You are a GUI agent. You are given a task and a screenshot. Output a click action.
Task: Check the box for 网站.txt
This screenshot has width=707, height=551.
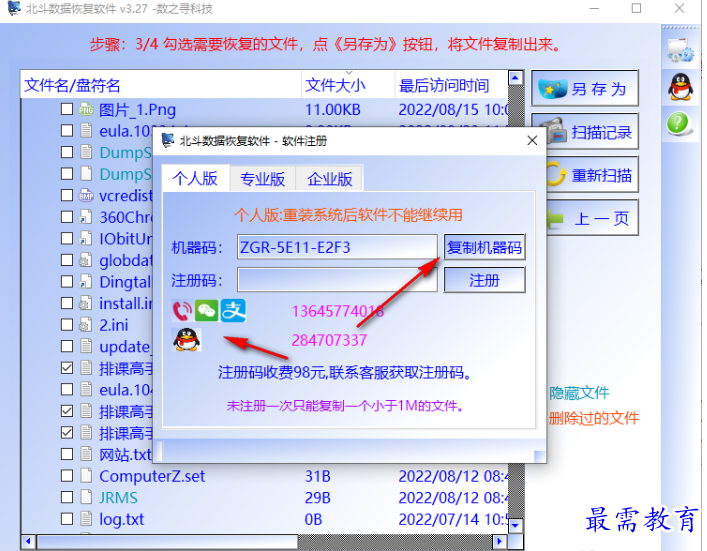67,454
